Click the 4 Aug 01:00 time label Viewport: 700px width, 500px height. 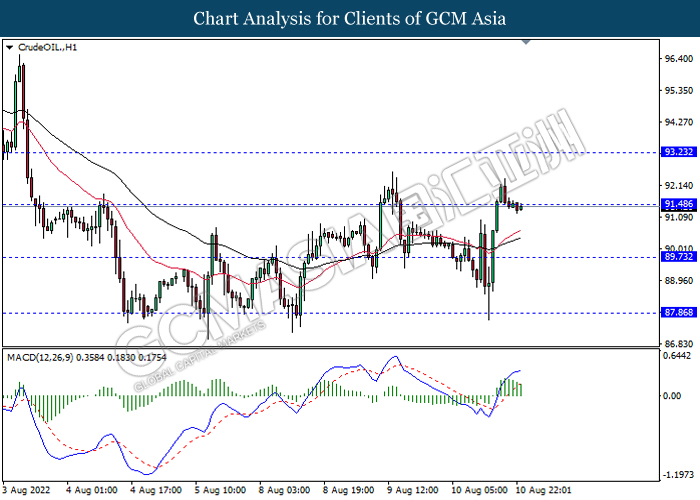[x=92, y=490]
